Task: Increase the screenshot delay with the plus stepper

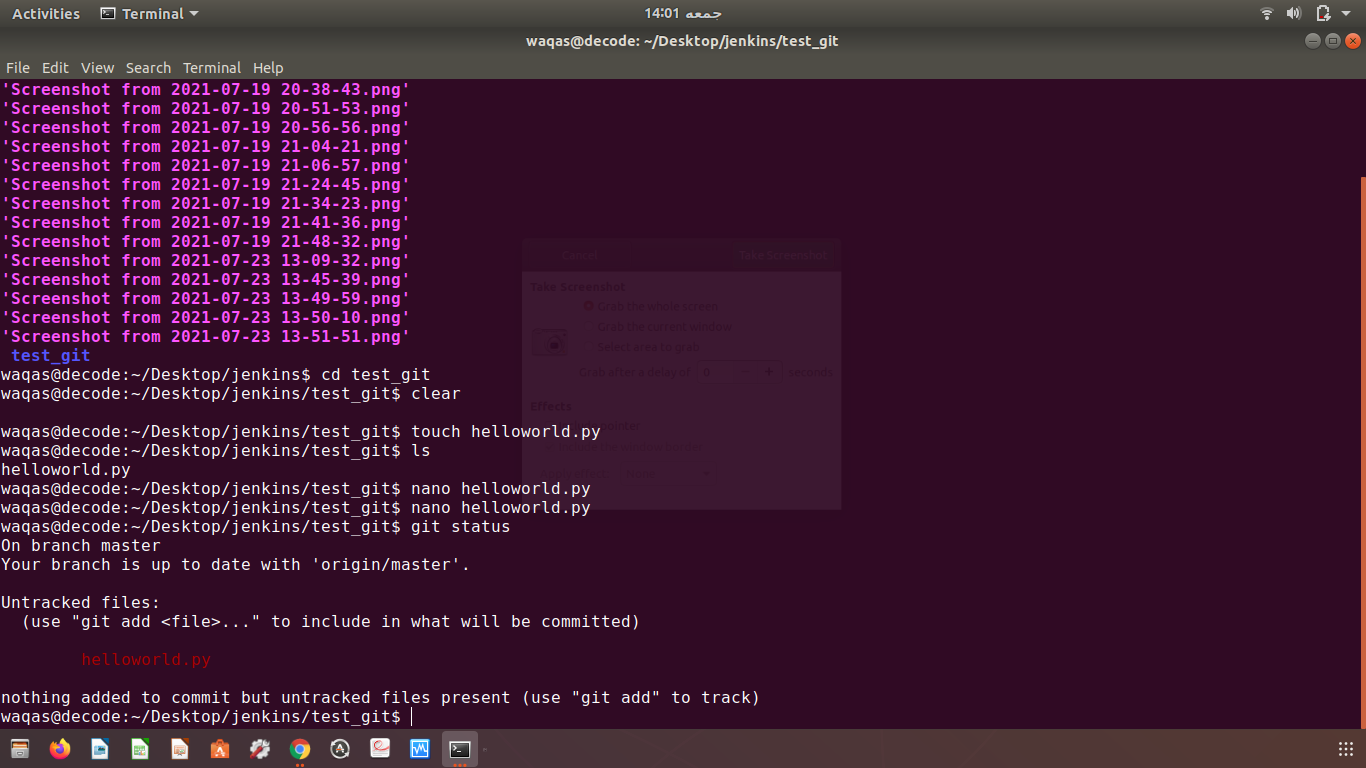Action: pos(769,372)
